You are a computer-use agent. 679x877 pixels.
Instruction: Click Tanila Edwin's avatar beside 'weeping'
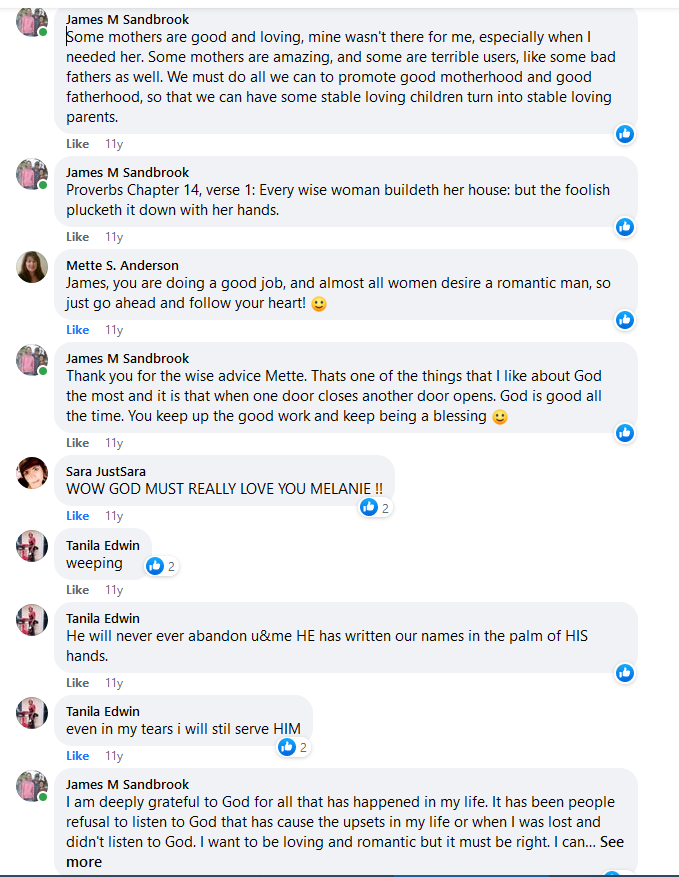[32, 546]
